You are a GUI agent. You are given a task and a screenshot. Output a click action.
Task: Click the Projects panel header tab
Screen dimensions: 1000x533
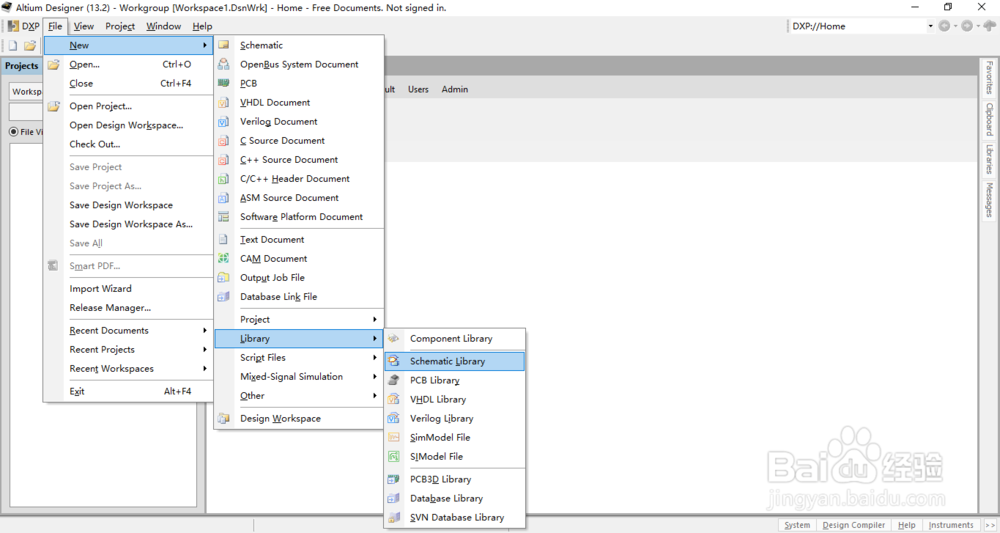(x=22, y=66)
